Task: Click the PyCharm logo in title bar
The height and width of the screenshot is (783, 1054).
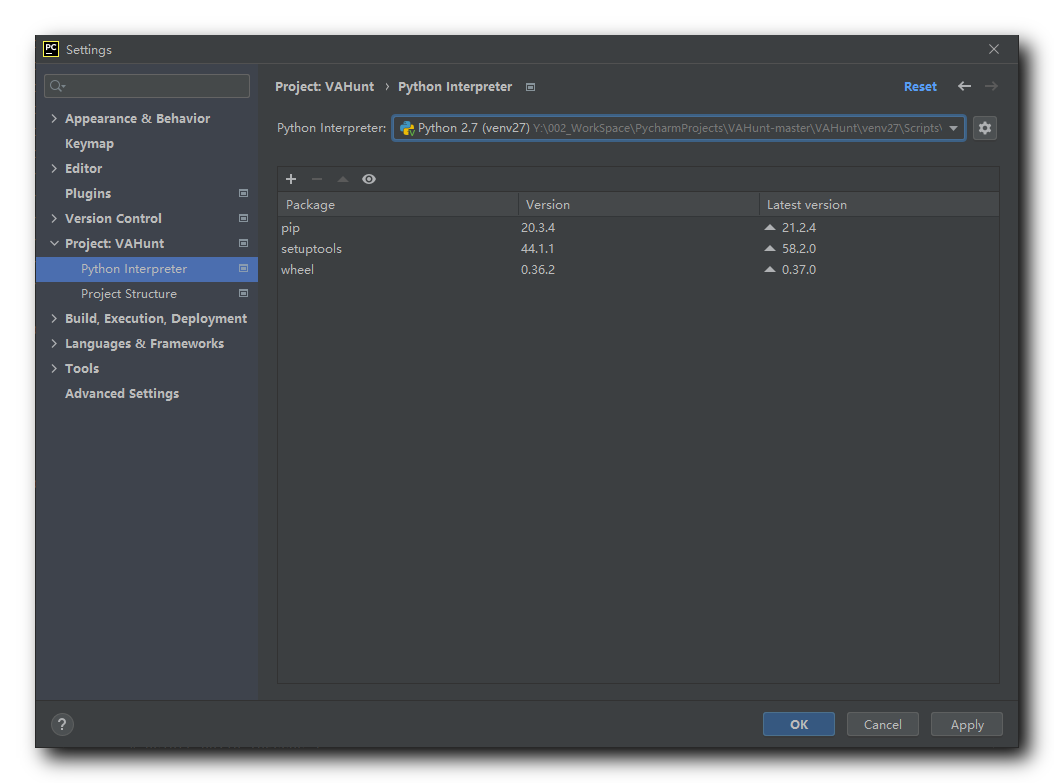Action: [x=51, y=49]
